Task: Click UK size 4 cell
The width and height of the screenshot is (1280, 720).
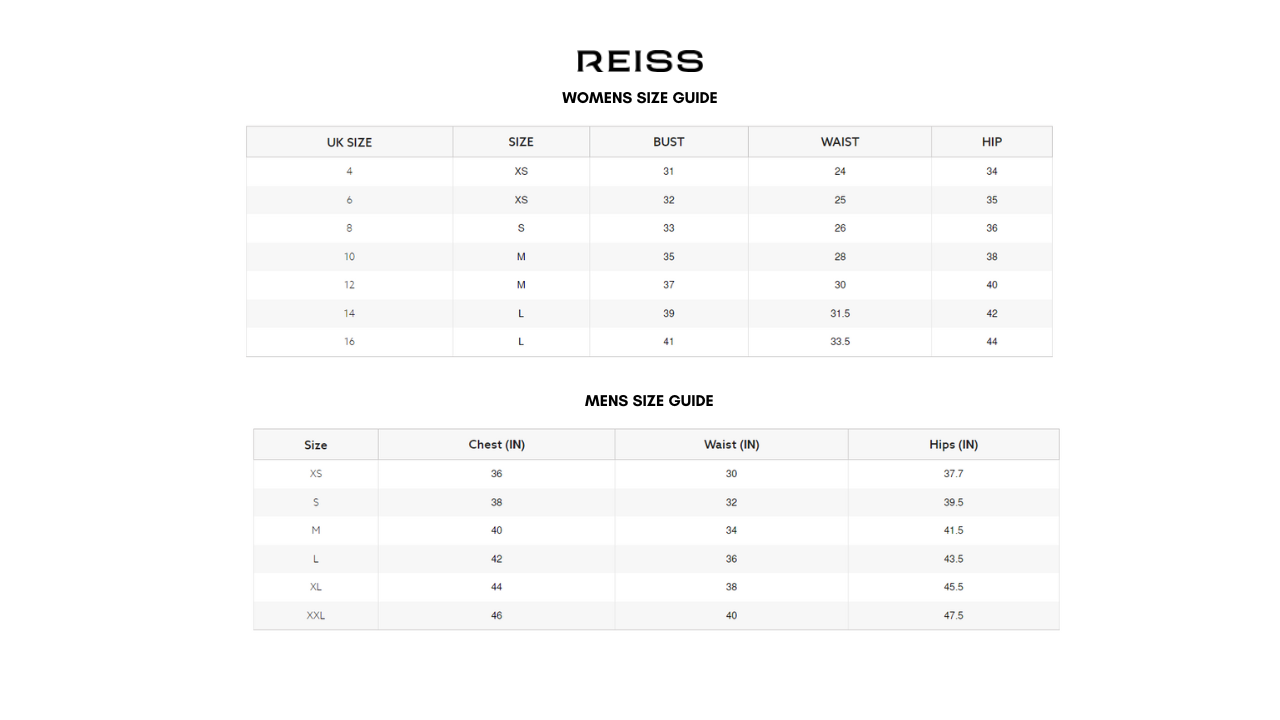Action: (x=349, y=172)
